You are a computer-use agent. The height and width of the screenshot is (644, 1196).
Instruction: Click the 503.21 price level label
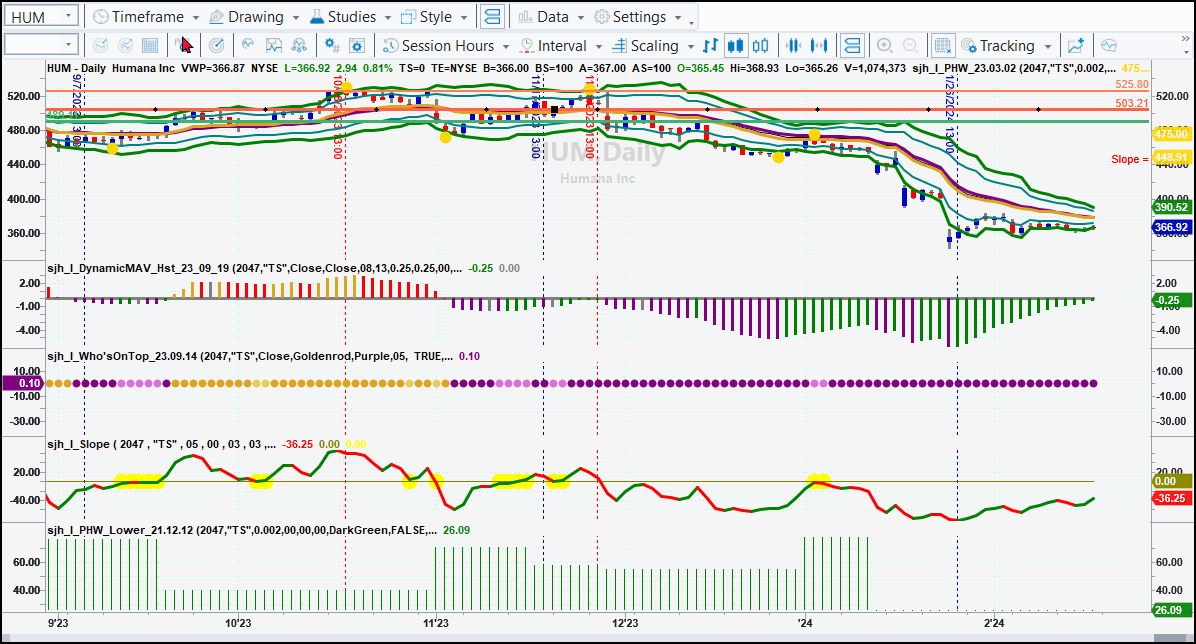click(x=1132, y=103)
